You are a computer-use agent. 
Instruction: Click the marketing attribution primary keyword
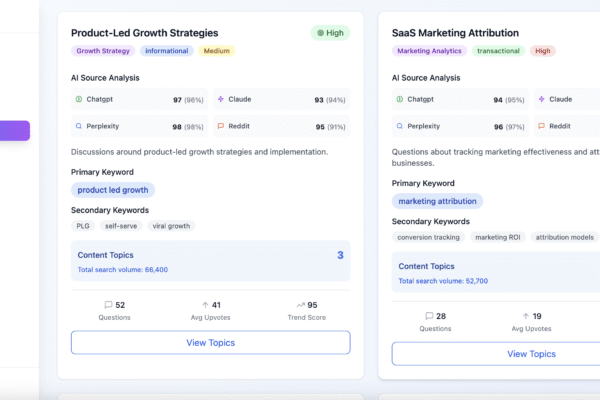pos(437,201)
